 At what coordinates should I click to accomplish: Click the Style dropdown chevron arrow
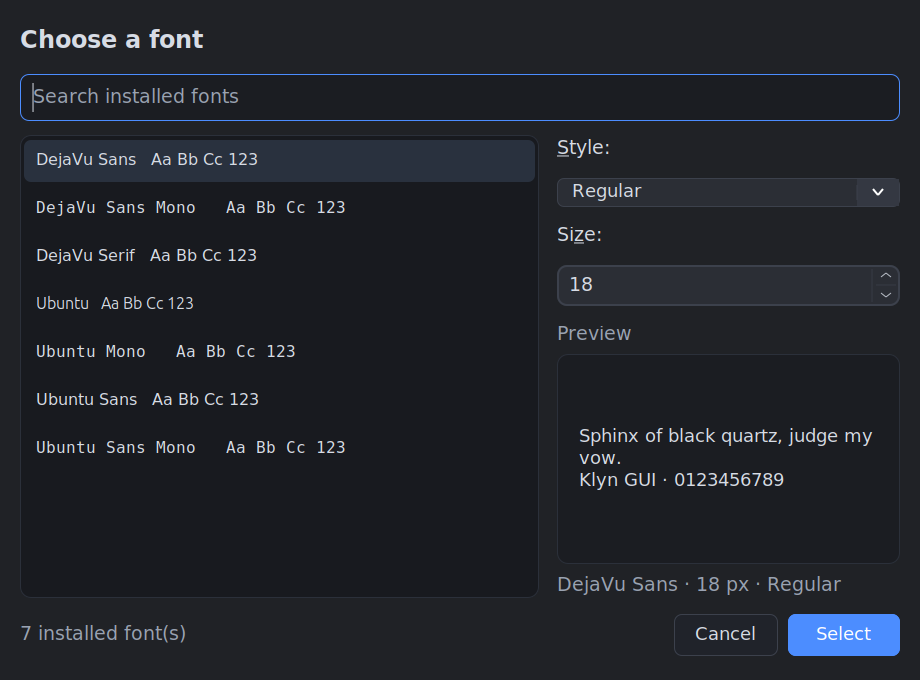point(878,192)
